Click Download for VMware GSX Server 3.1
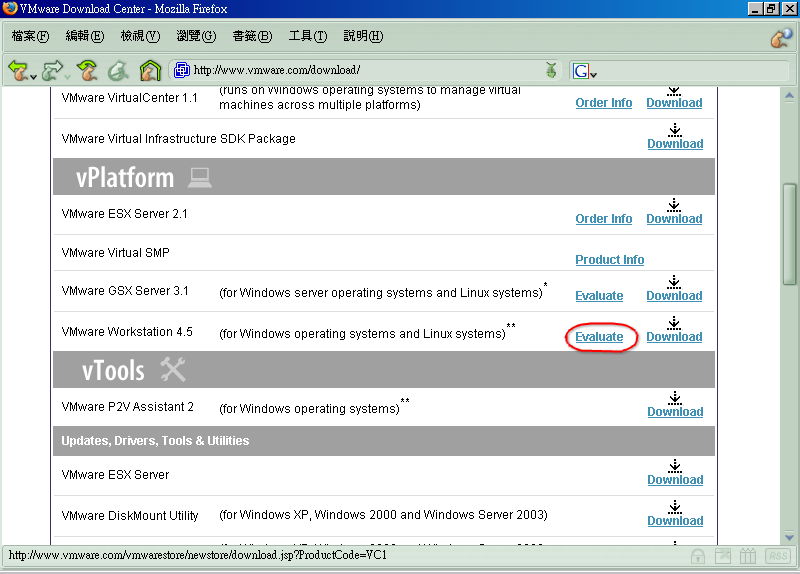Screen dimensions: 800x574 (x=674, y=296)
